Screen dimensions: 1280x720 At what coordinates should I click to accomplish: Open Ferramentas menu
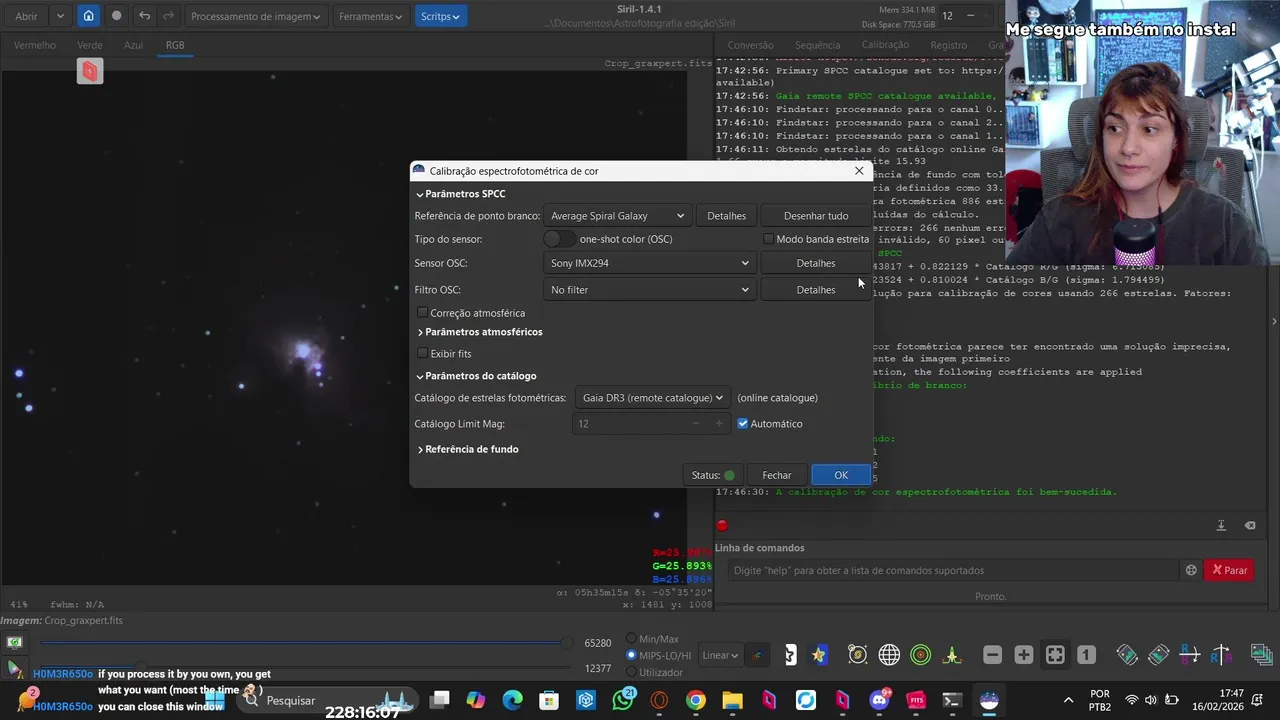pos(370,16)
